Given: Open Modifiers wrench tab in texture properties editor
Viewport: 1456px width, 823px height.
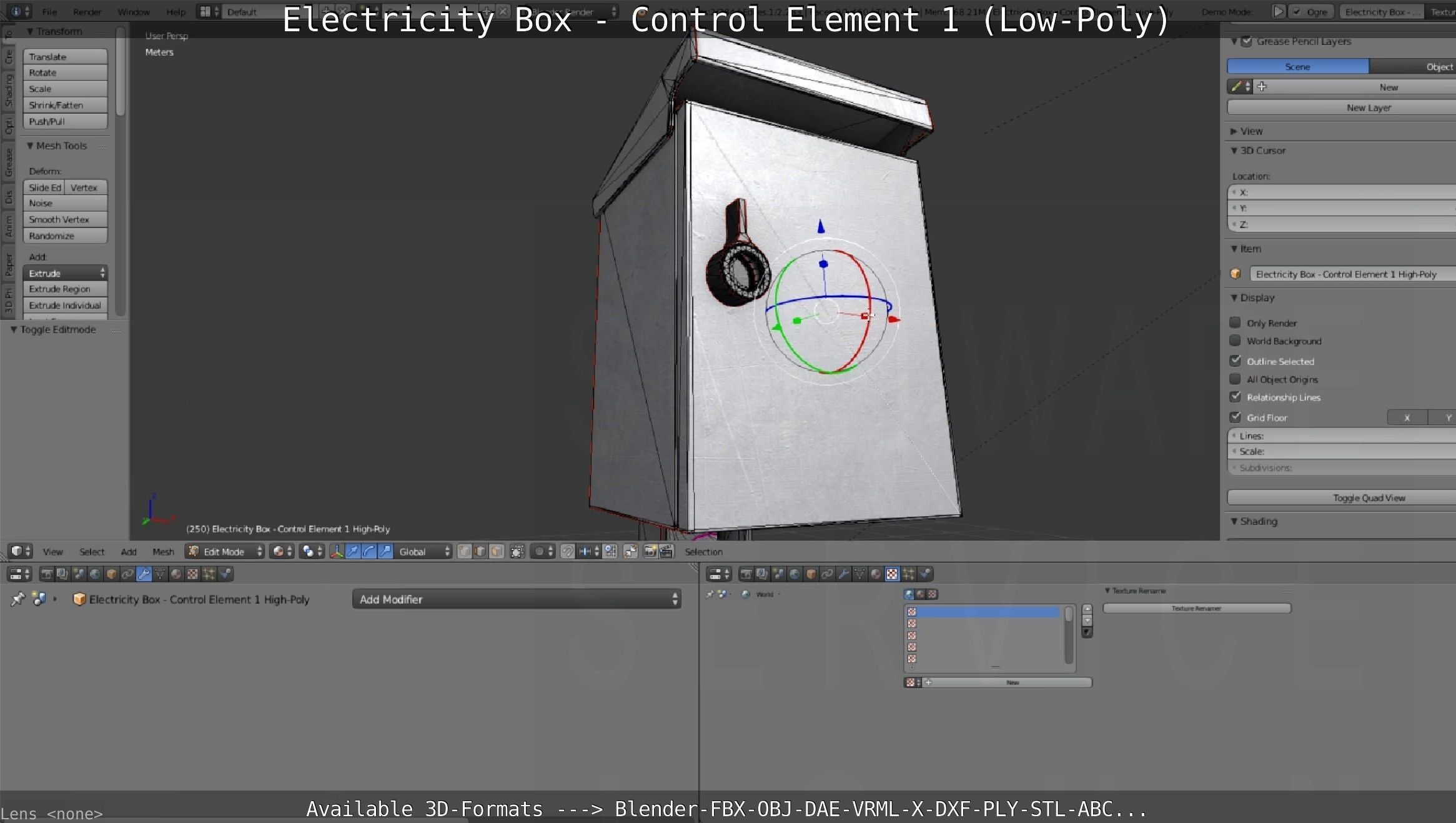Looking at the screenshot, I should 843,574.
